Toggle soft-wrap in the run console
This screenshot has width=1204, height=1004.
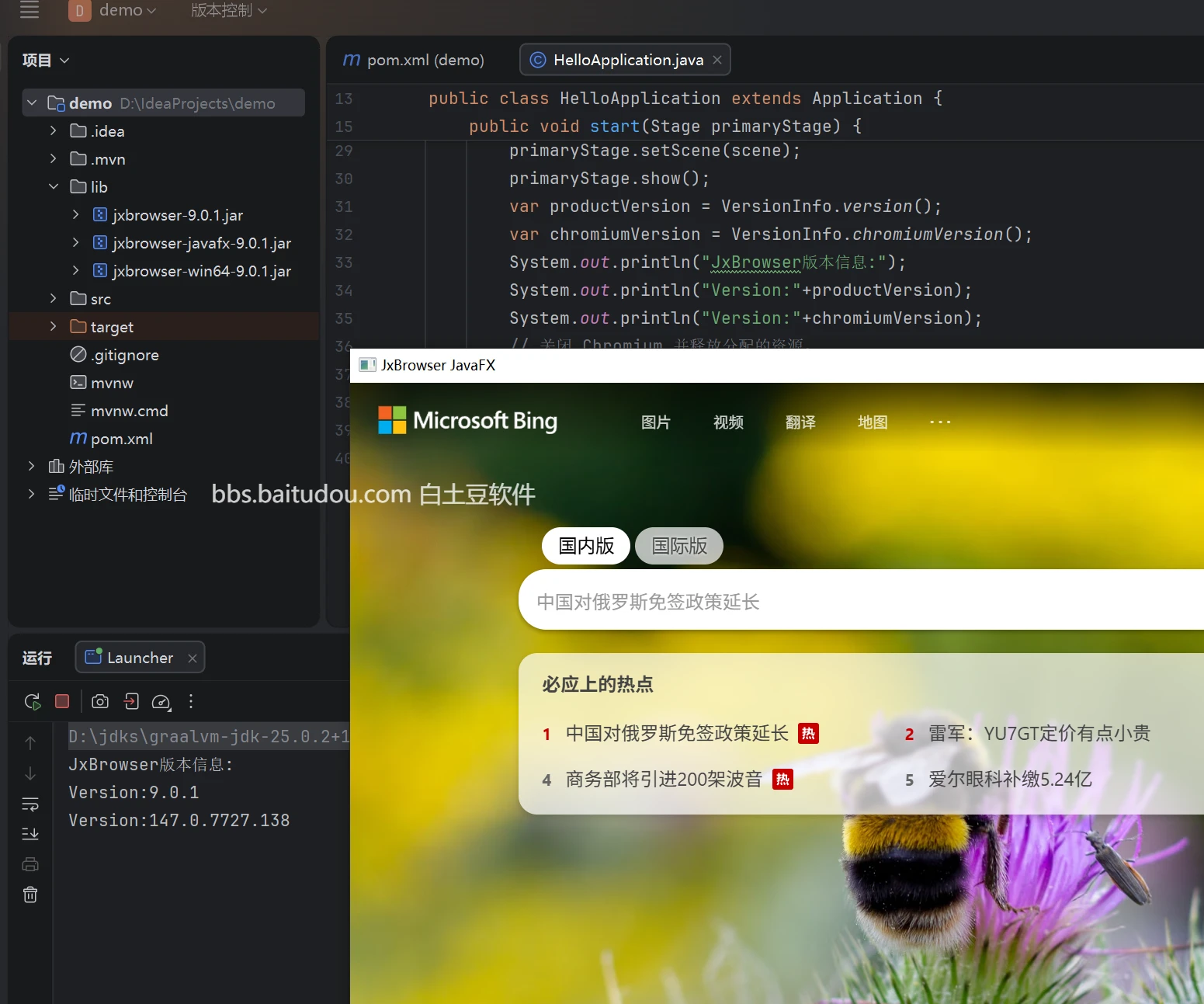click(30, 804)
